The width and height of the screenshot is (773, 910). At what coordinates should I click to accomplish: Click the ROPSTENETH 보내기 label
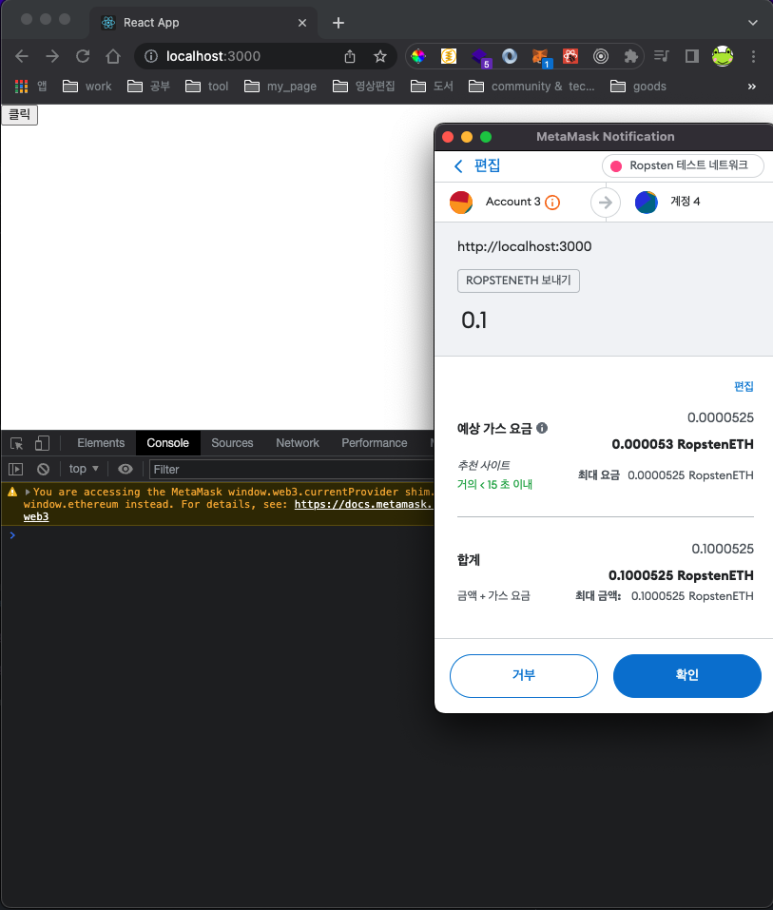tap(518, 281)
